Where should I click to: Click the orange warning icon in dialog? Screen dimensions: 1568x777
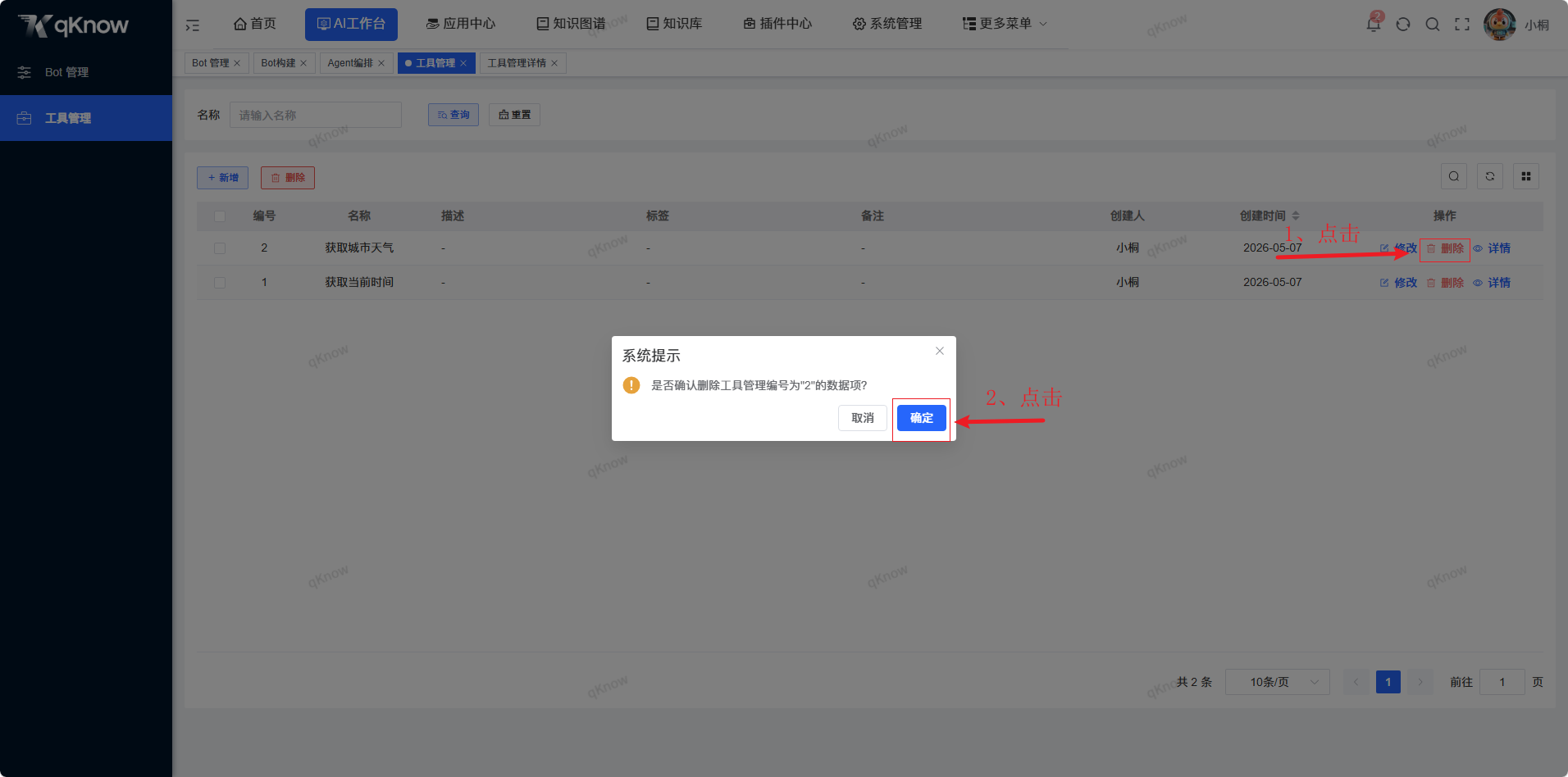click(631, 385)
